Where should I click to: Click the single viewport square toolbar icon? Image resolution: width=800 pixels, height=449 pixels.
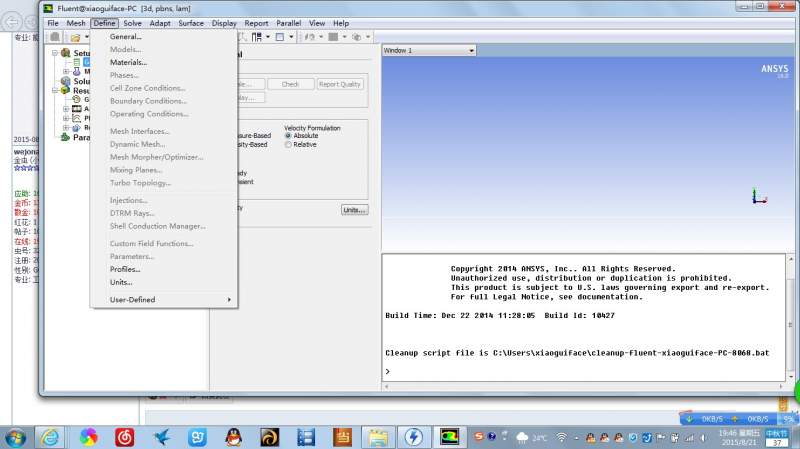(x=280, y=37)
